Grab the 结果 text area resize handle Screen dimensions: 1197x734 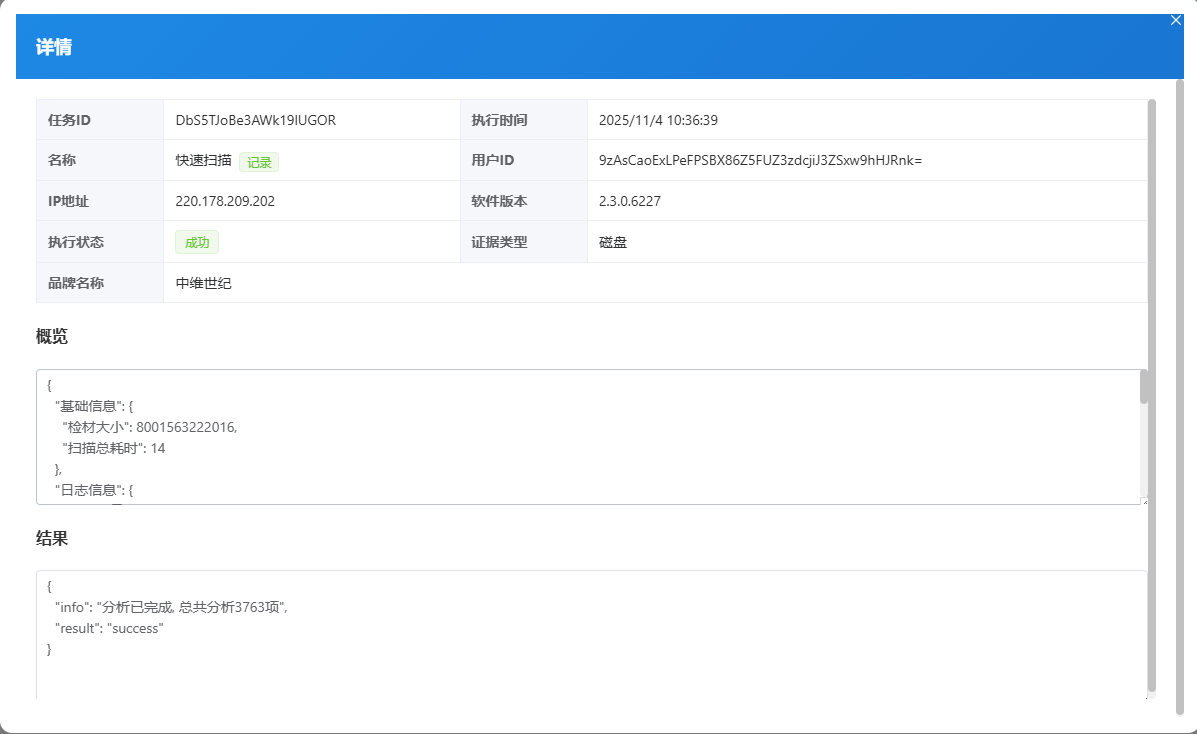(1144, 695)
